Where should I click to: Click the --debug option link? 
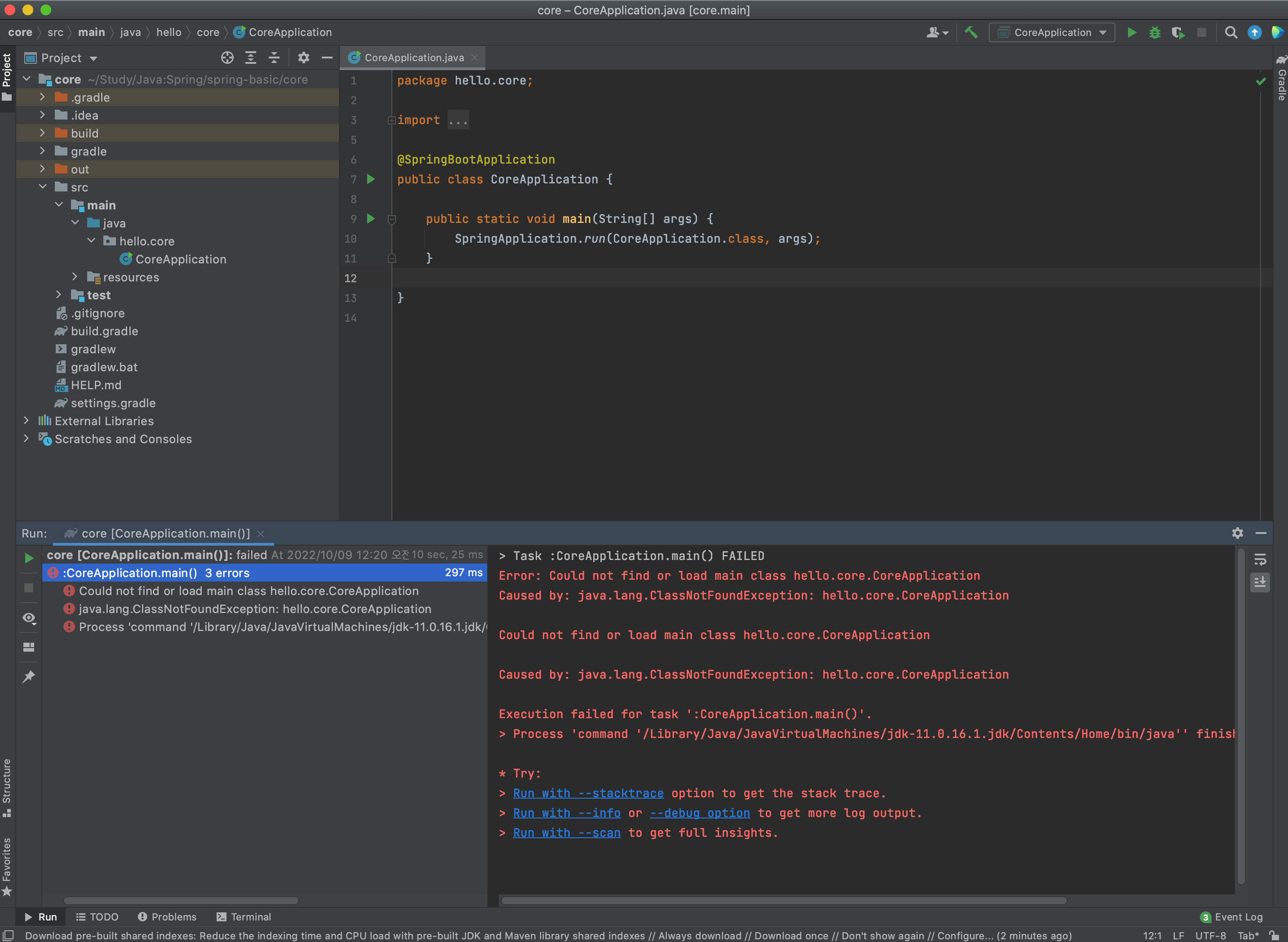pos(700,813)
